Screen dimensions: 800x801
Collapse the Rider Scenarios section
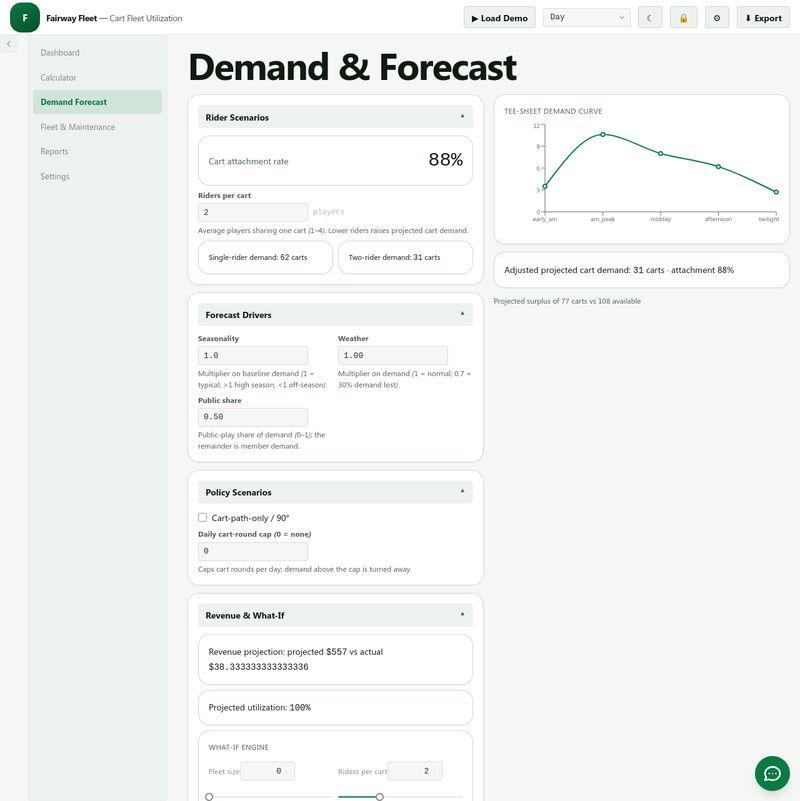coord(335,117)
